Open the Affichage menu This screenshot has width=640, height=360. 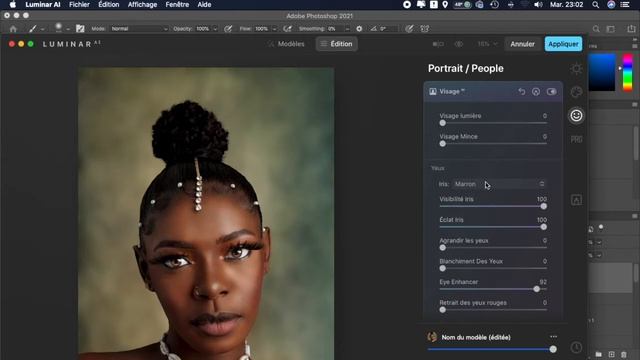(142, 4)
